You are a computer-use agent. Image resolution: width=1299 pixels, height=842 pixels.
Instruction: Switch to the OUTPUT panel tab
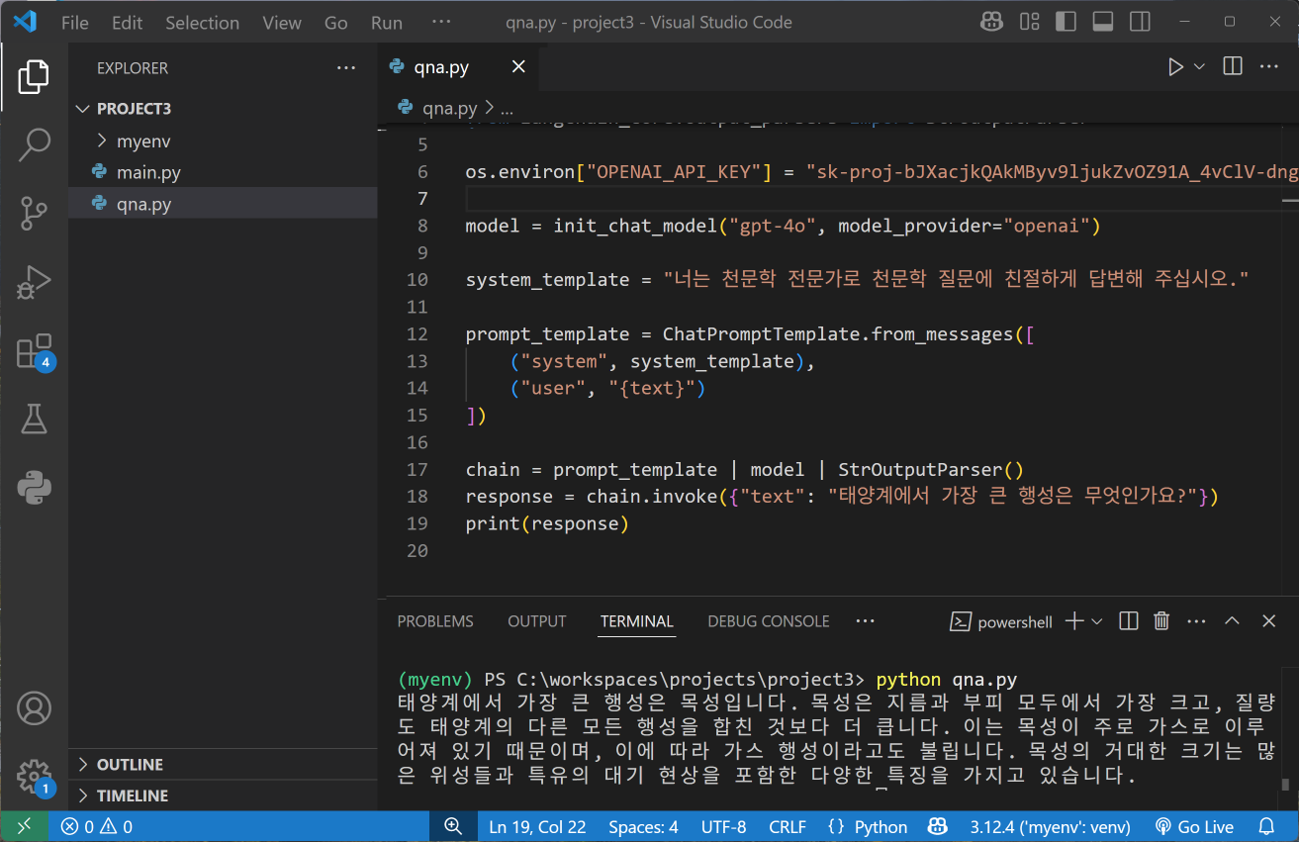pos(537,621)
